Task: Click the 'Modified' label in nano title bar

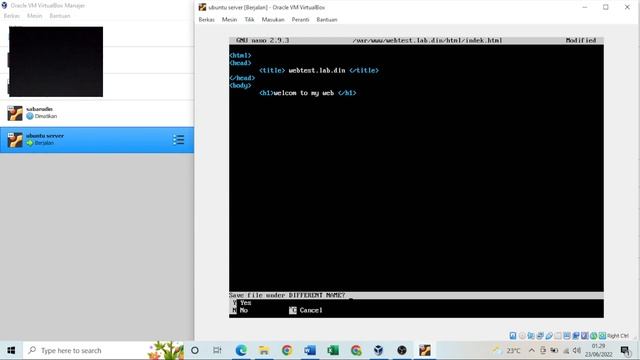Action: [581, 40]
